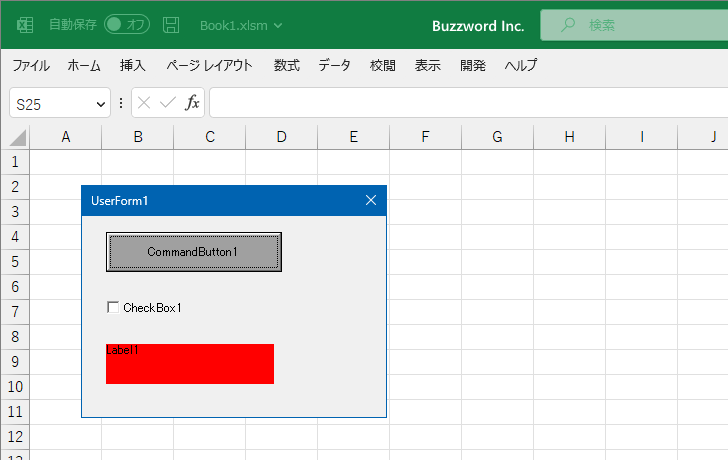Open the 数式 ribbon tab
Screen dimensions: 728x460
pyautogui.click(x=286, y=65)
